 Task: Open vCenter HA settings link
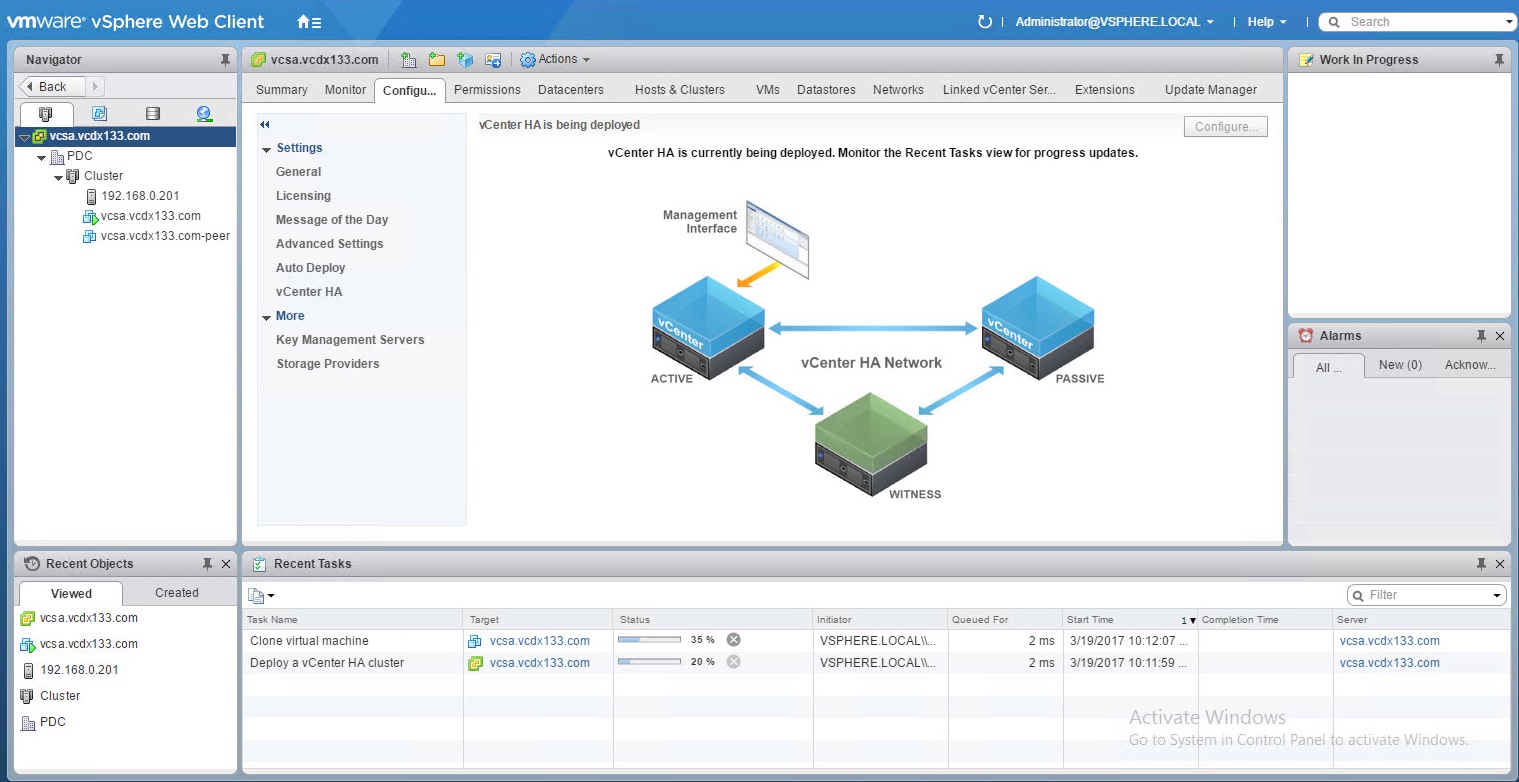308,292
